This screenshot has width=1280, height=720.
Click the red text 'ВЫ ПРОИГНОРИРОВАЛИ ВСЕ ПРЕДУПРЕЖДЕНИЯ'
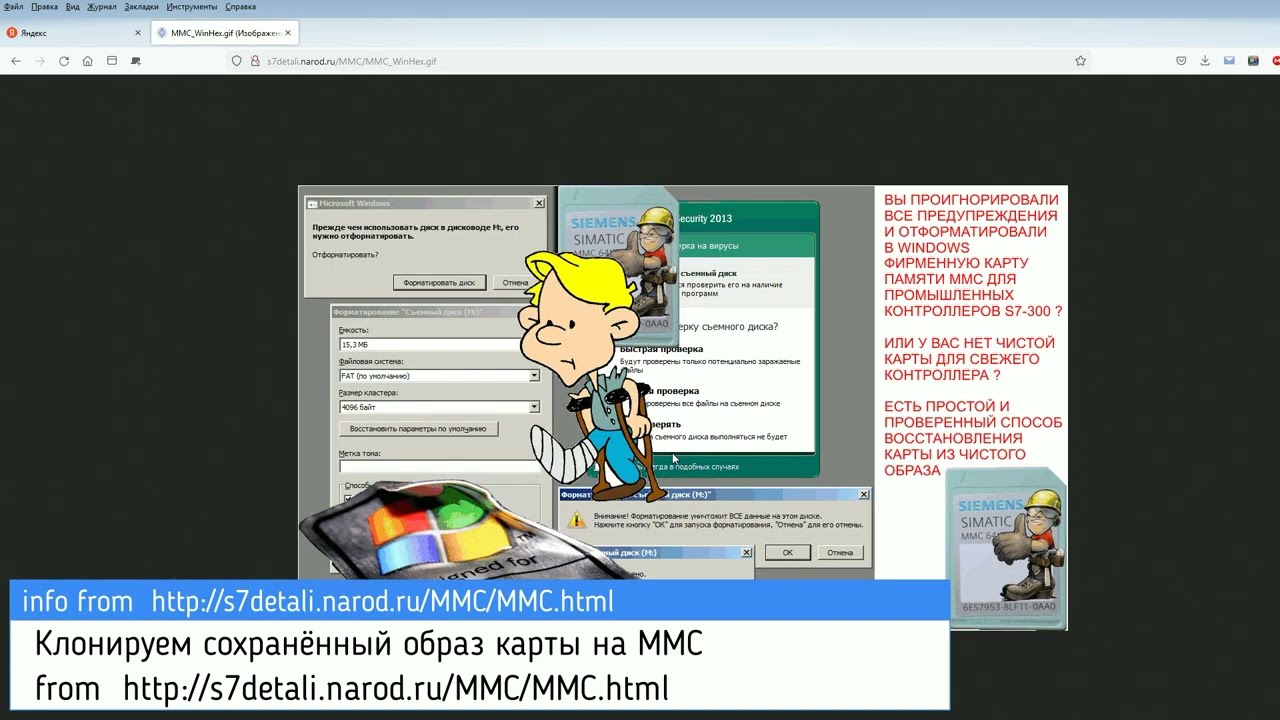[970, 207]
